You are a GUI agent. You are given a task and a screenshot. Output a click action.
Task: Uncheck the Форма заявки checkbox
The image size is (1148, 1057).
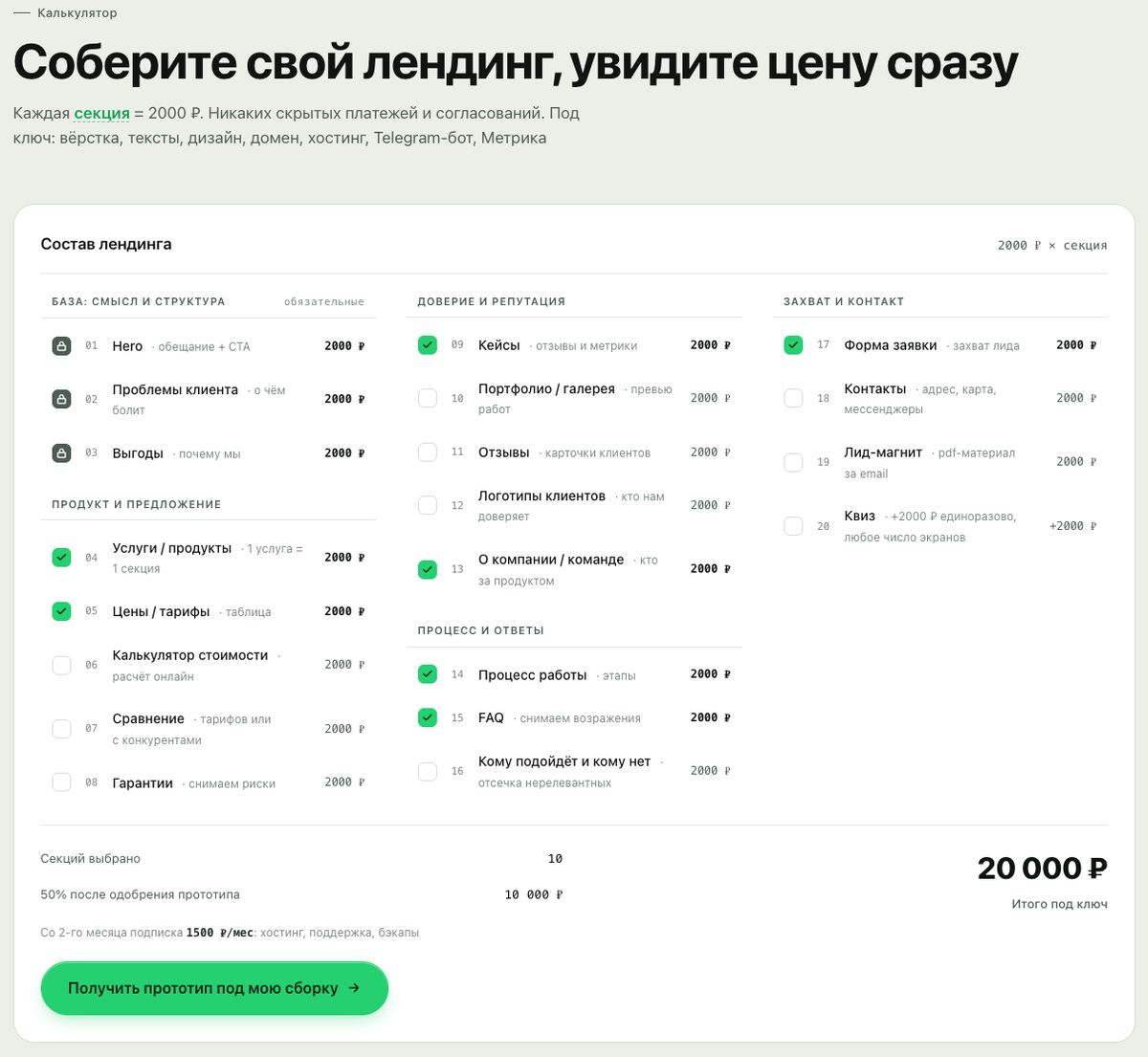pos(793,345)
